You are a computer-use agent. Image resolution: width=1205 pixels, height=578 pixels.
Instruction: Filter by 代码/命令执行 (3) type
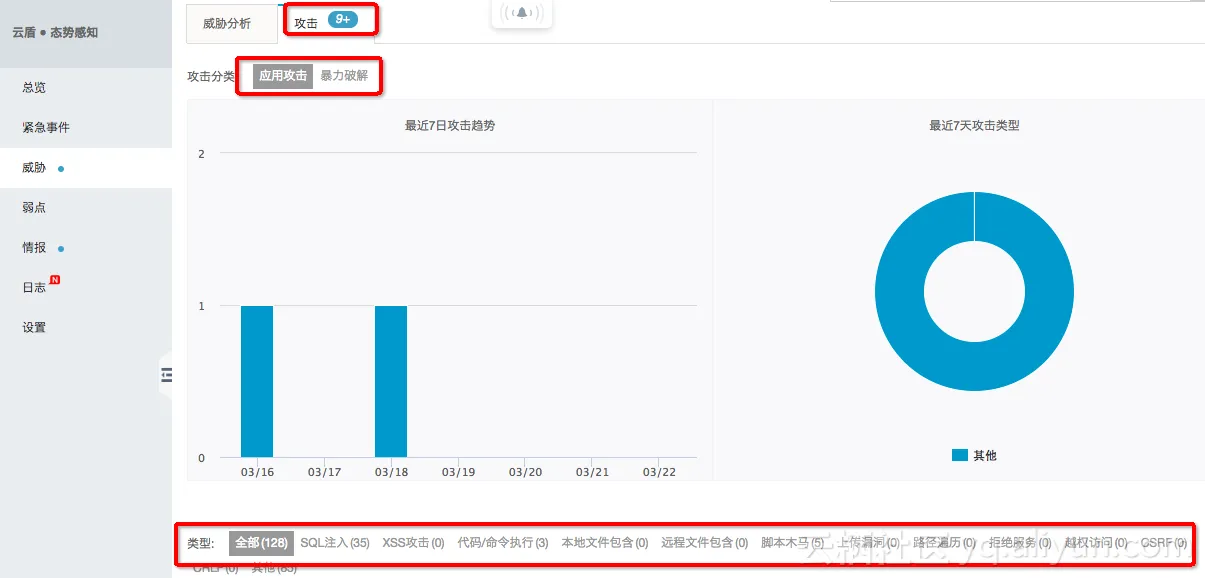point(503,543)
